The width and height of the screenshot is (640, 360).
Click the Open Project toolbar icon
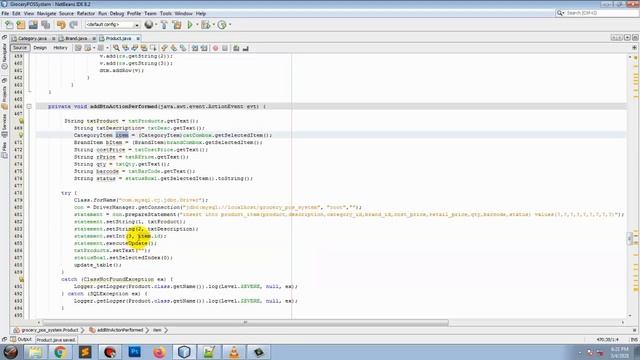pos(33,25)
